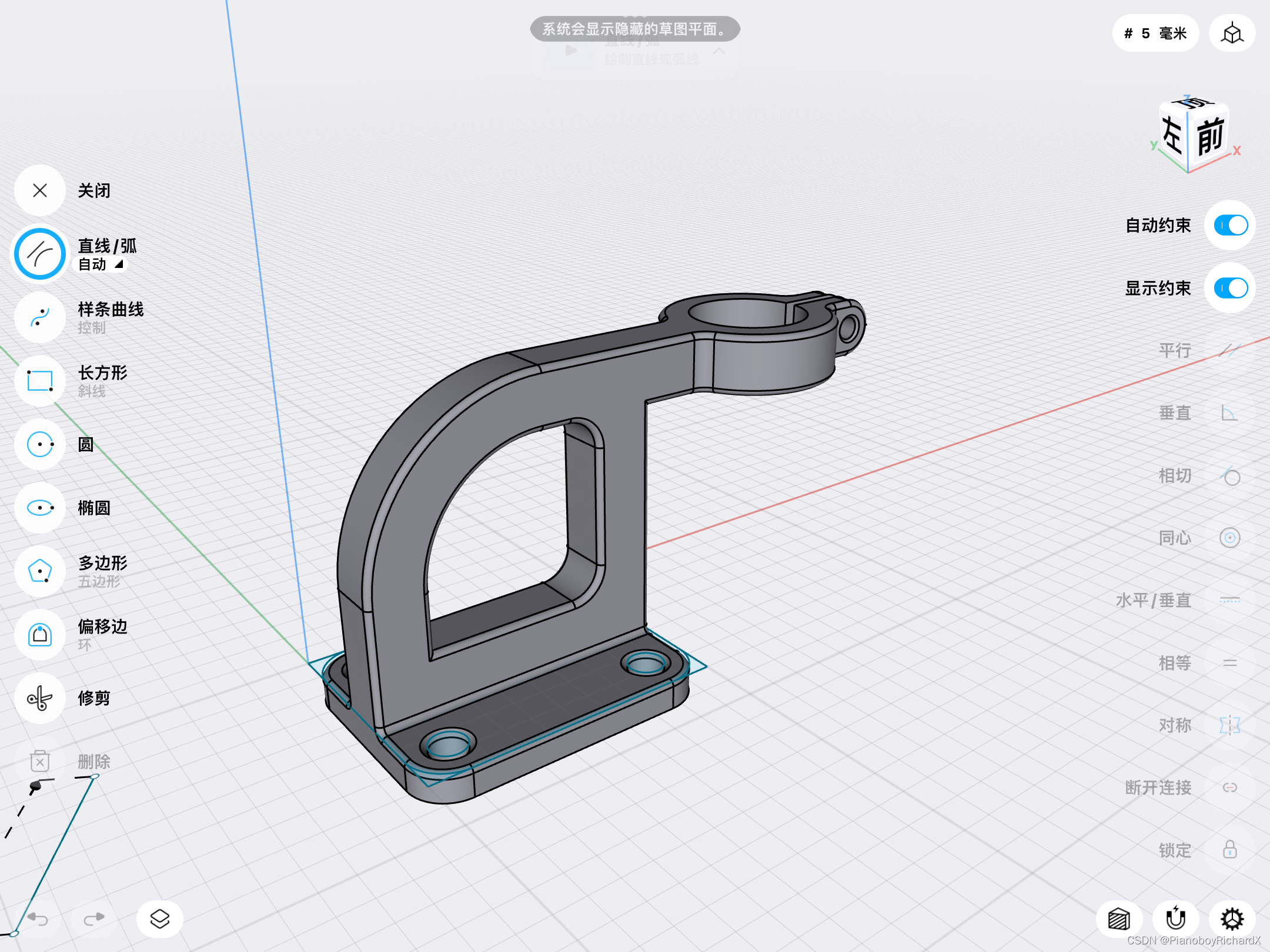Expand the Line/Arc auto mode triangle

(x=119, y=264)
